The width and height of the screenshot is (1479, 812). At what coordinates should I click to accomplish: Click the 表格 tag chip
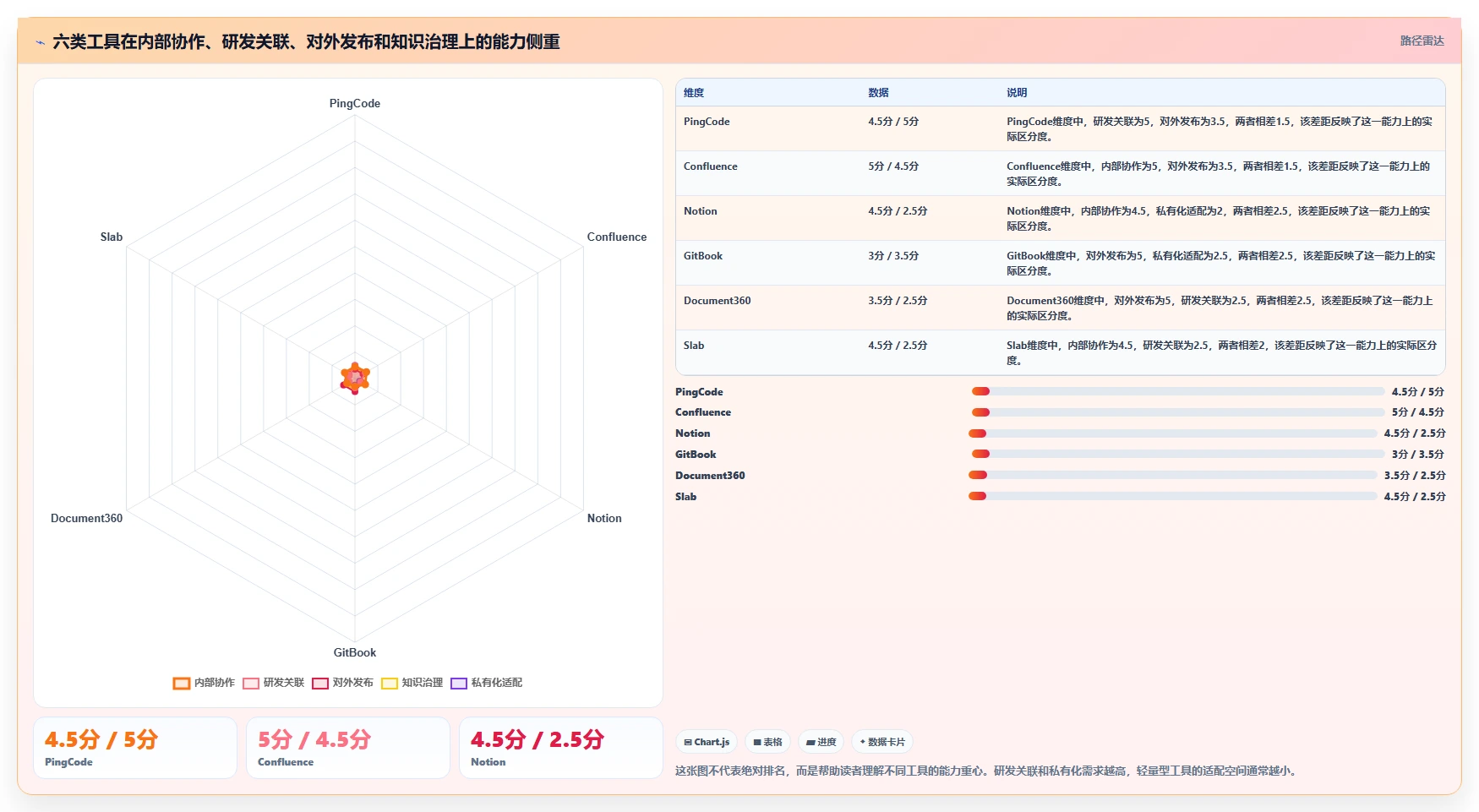(x=767, y=742)
